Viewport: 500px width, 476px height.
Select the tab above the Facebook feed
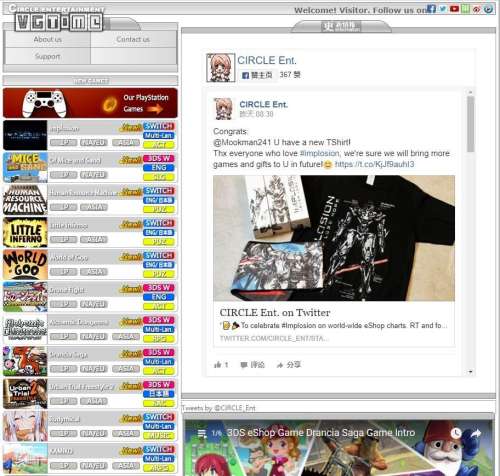point(341,26)
